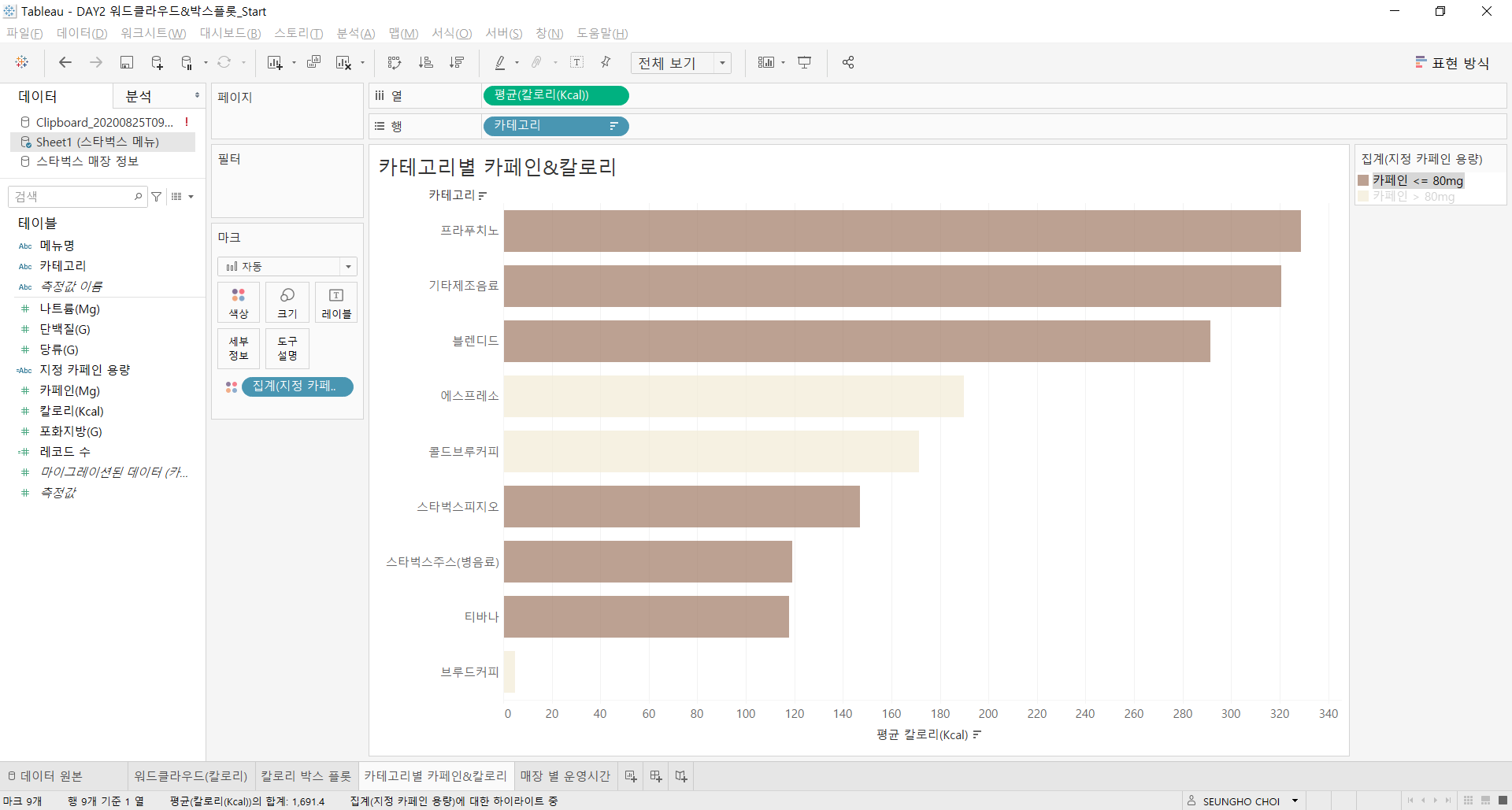Click the filter icon beside search box
Image resolution: width=1512 pixels, height=810 pixels.
pyautogui.click(x=157, y=197)
